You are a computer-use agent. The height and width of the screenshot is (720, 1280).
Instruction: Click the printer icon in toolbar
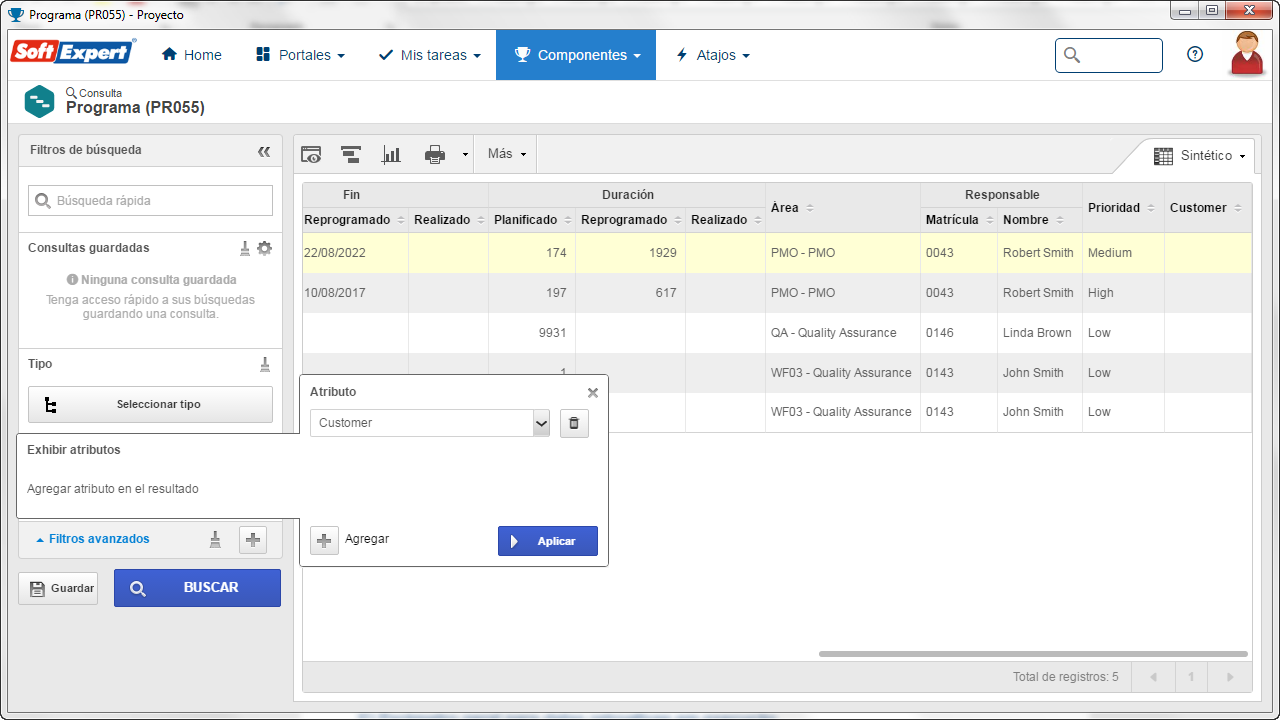(435, 154)
